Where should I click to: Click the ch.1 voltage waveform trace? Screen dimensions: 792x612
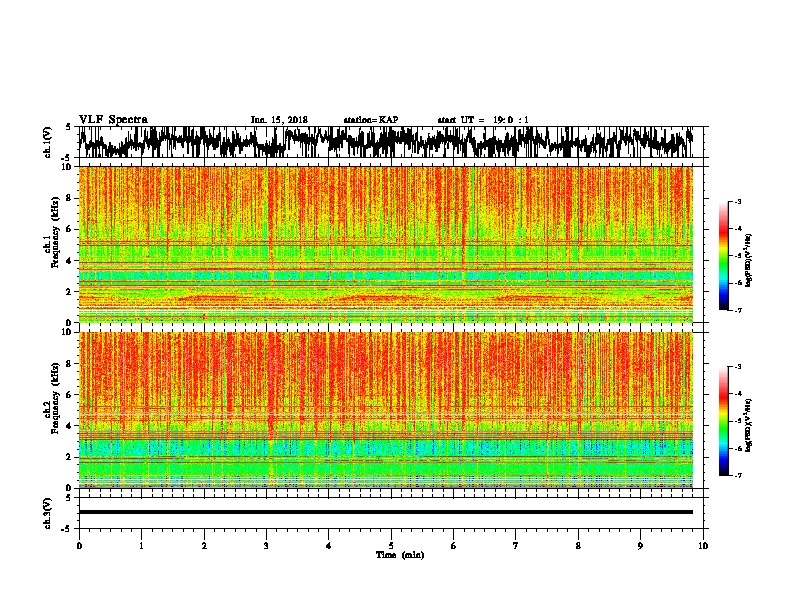385,142
